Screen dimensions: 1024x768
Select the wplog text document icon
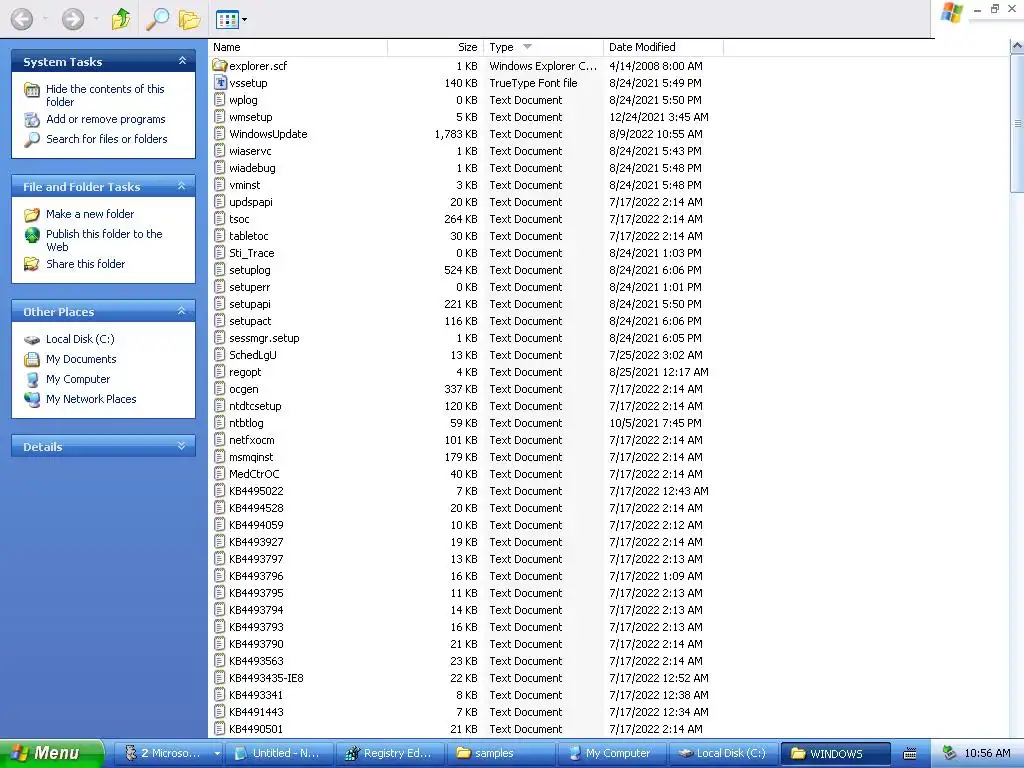click(x=220, y=100)
